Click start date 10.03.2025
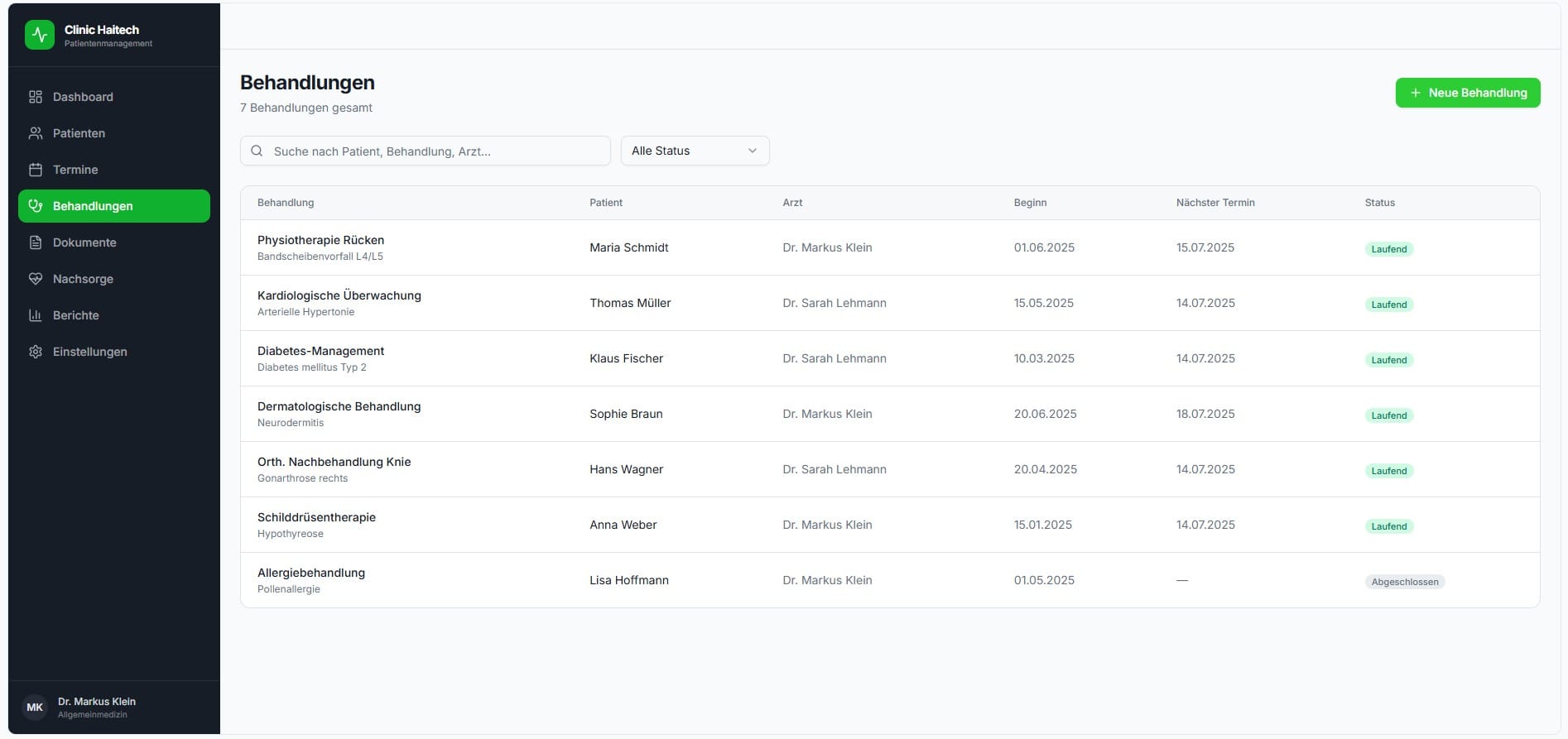The image size is (1568, 739). 1044,358
